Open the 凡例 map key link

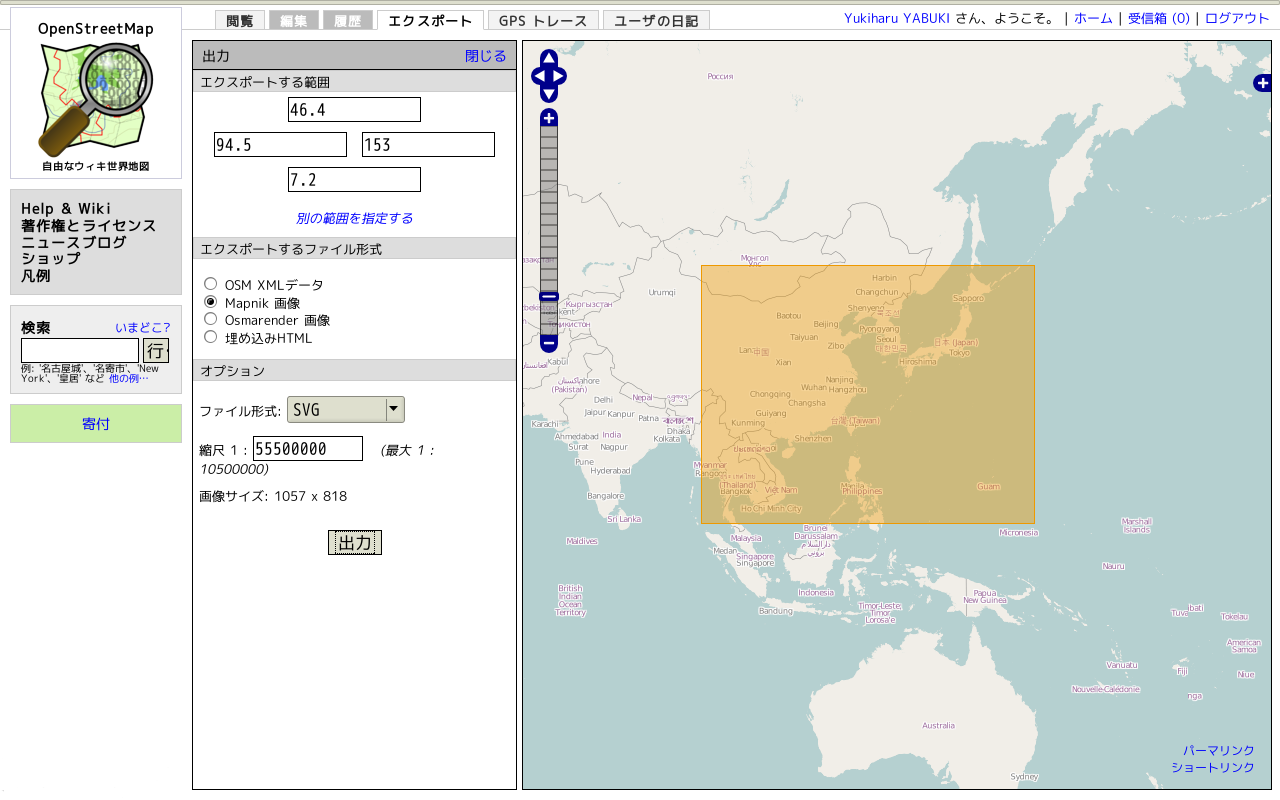(36, 276)
